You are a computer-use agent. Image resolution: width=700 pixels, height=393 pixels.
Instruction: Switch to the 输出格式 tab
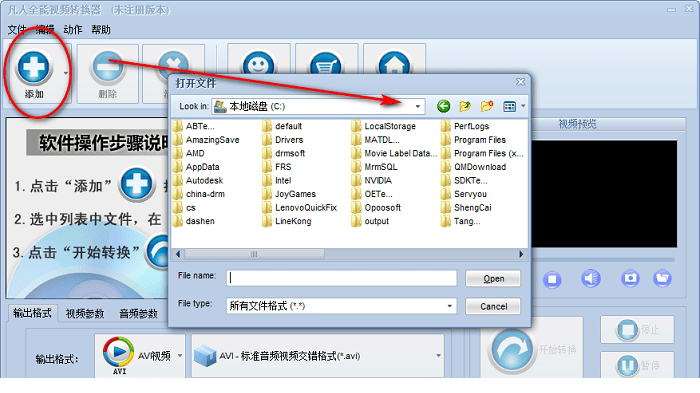tap(32, 313)
